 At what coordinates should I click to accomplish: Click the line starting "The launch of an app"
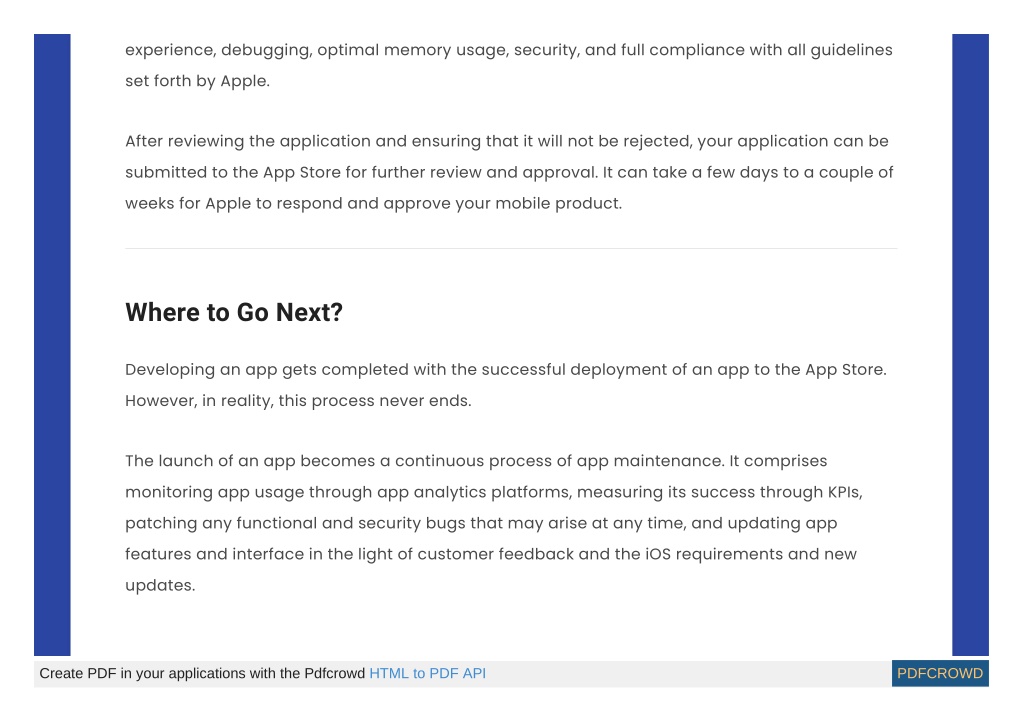coord(476,461)
